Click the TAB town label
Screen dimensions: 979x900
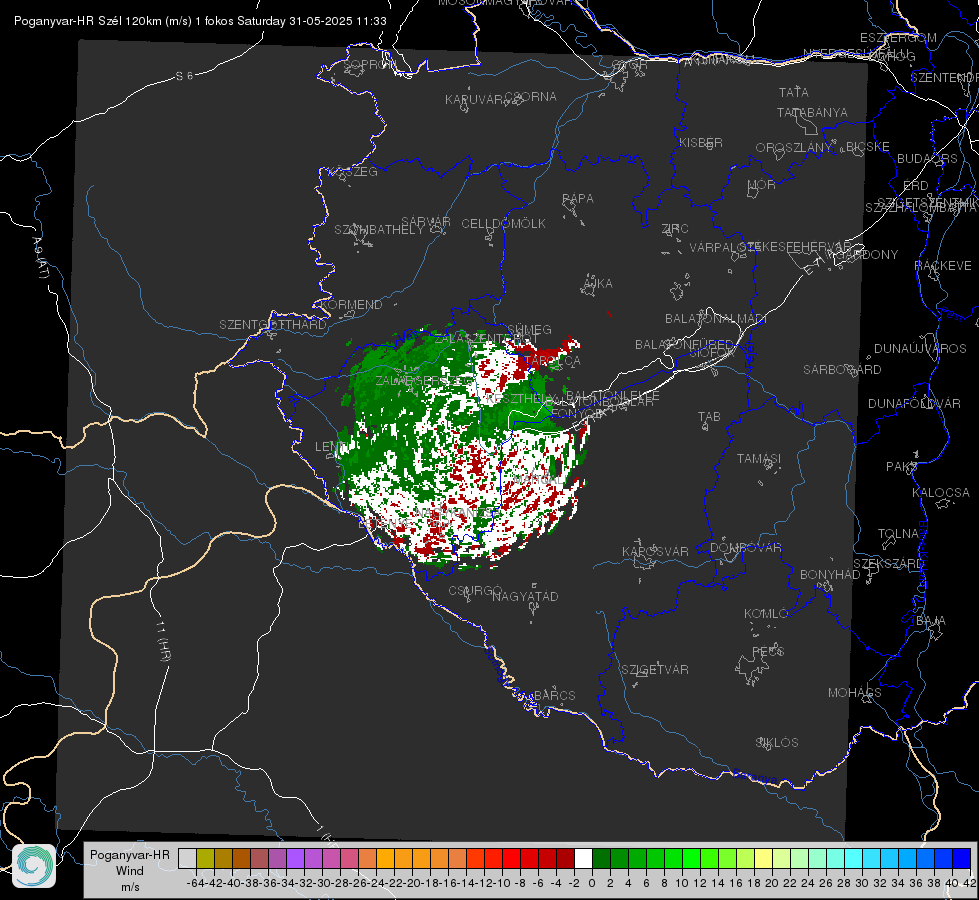point(709,417)
